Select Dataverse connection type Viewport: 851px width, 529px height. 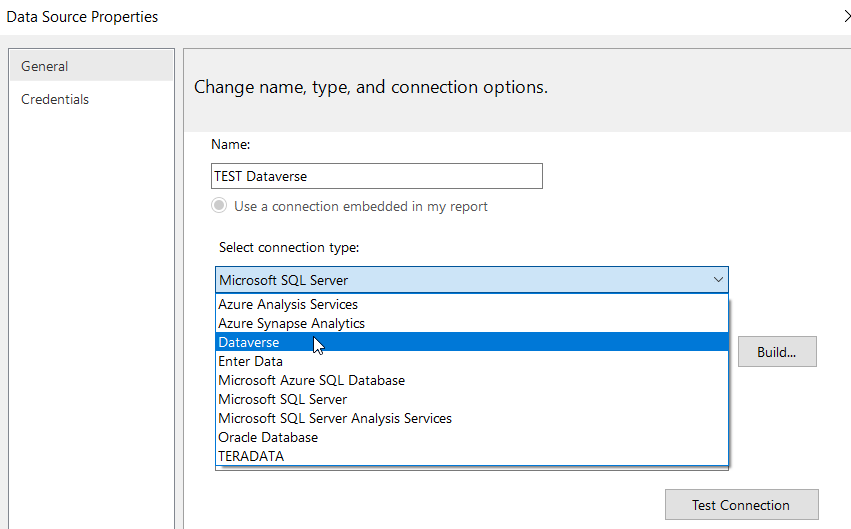click(472, 342)
